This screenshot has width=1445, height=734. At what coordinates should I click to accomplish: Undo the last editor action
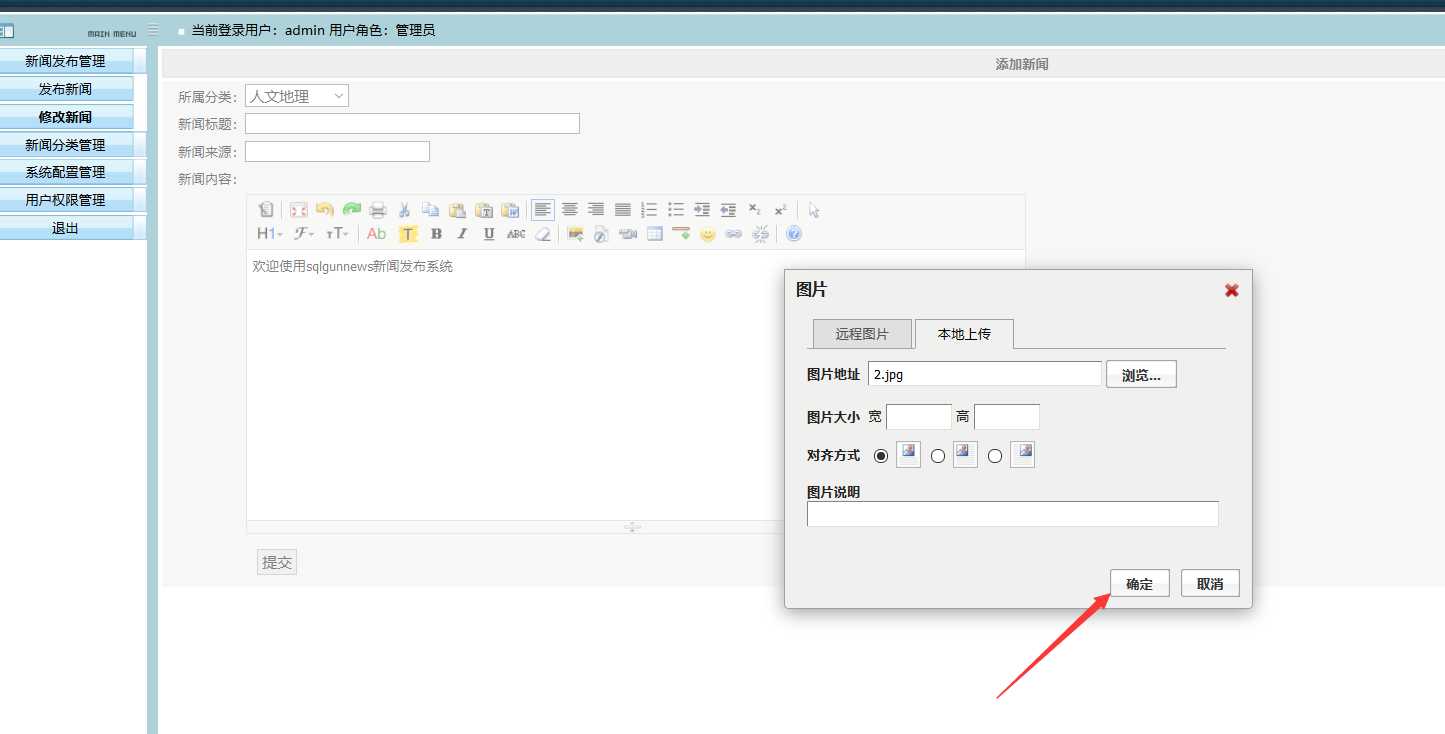[x=324, y=210]
